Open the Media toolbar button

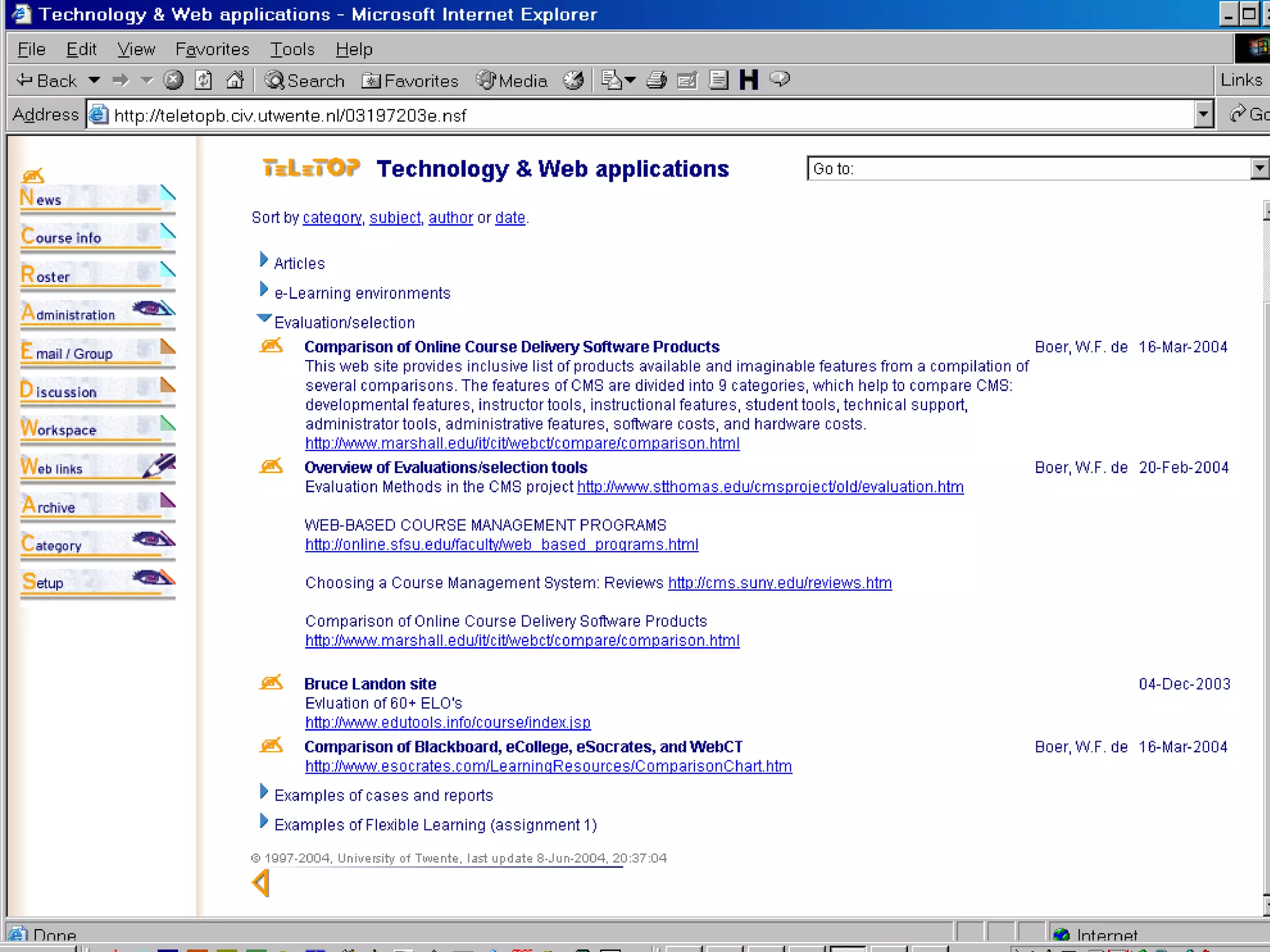(512, 81)
